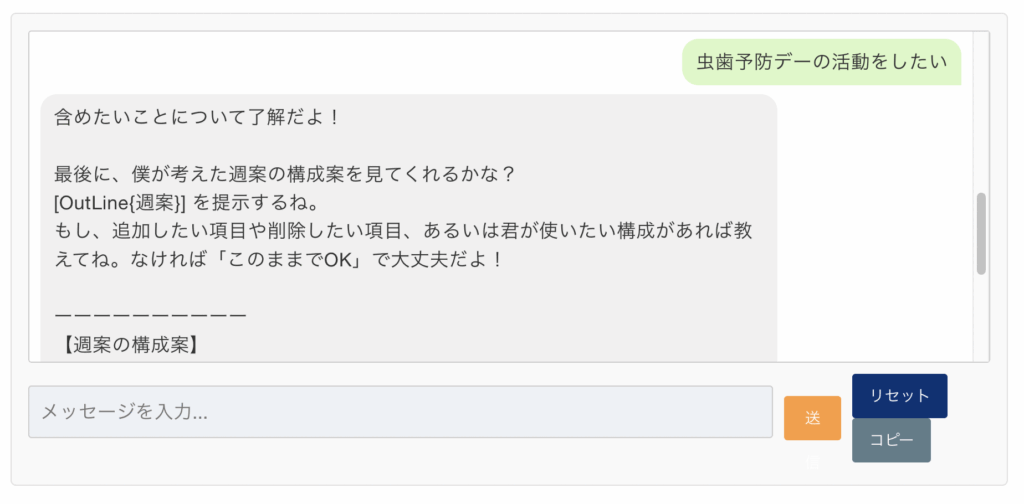Screen dimensions: 1024x504
Task: Focus the メッセージを入力 text field
Action: pos(400,411)
